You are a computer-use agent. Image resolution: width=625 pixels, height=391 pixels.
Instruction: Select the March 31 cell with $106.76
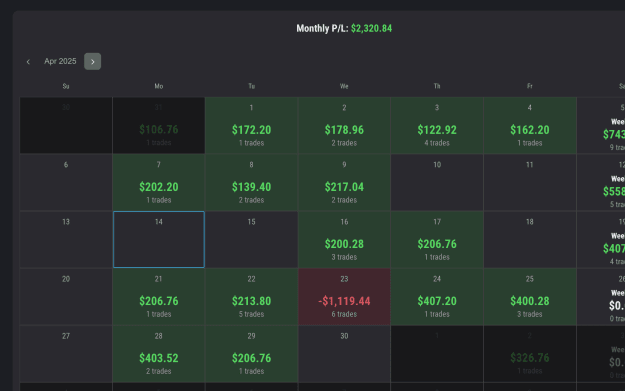point(159,125)
